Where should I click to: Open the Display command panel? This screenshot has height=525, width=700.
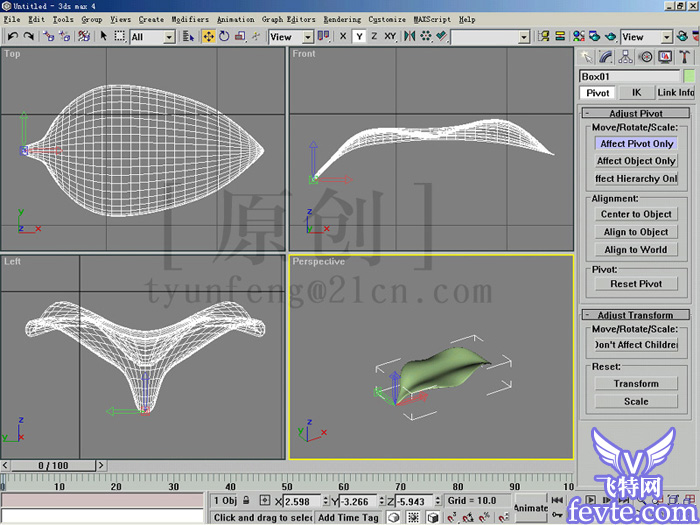[x=665, y=57]
